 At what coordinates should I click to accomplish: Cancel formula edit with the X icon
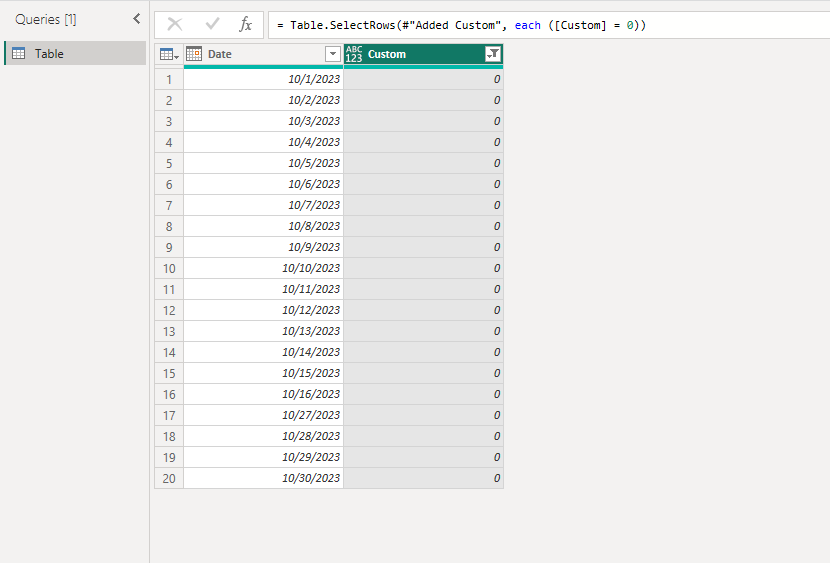[x=175, y=24]
